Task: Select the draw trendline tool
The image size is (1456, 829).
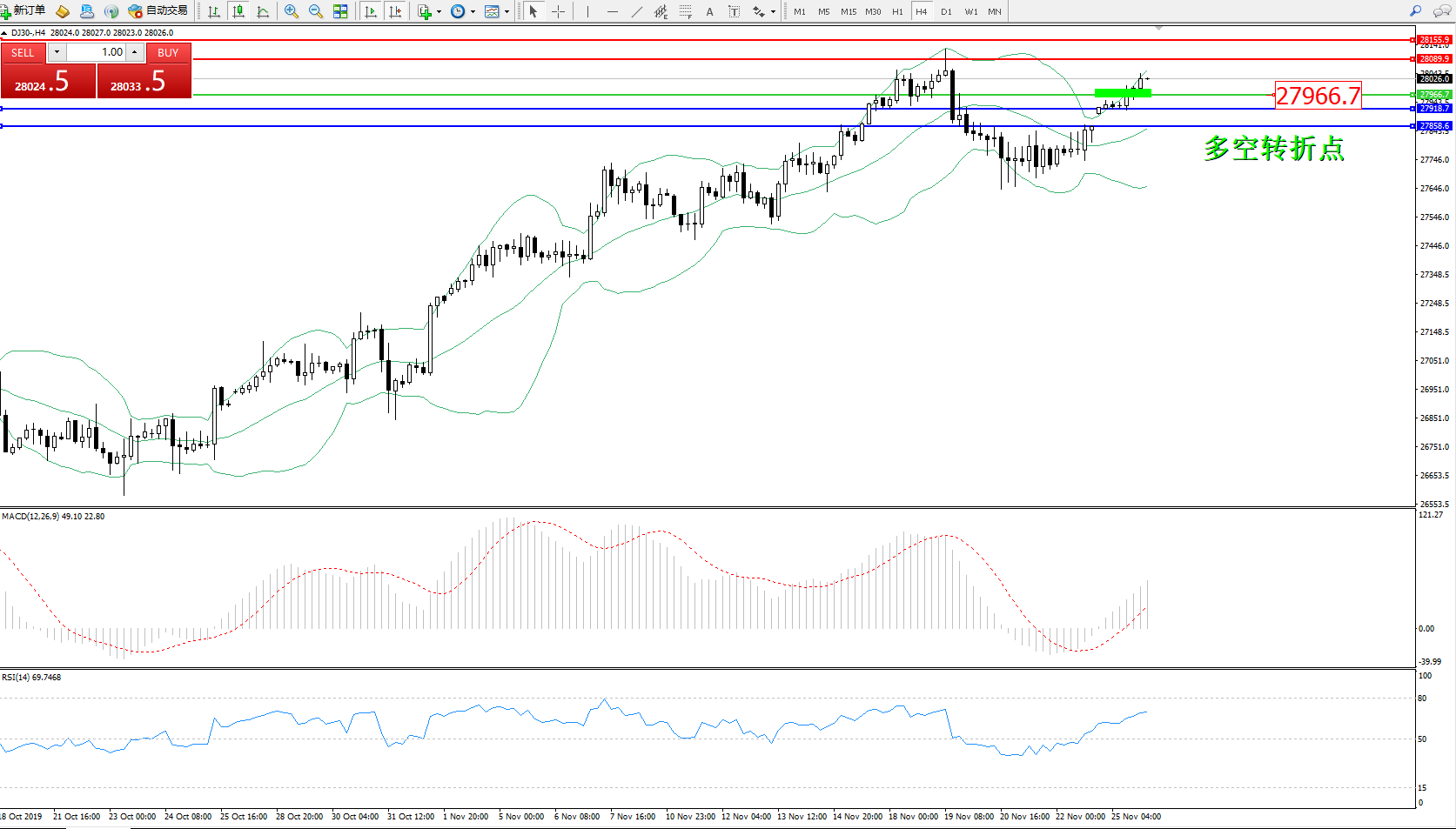Action: [637, 11]
